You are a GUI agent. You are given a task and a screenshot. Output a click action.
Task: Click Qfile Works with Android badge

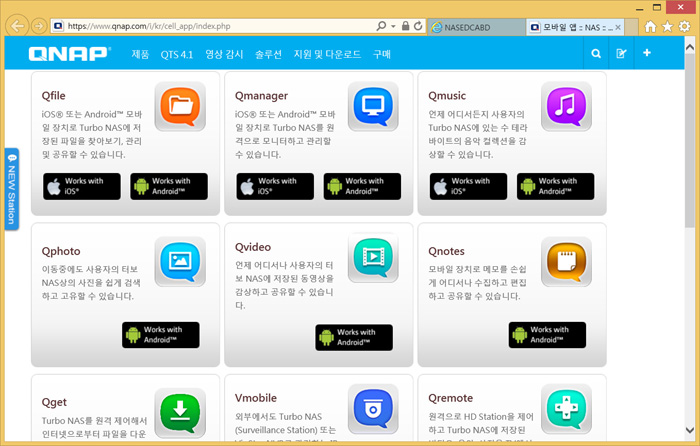pyautogui.click(x=169, y=186)
